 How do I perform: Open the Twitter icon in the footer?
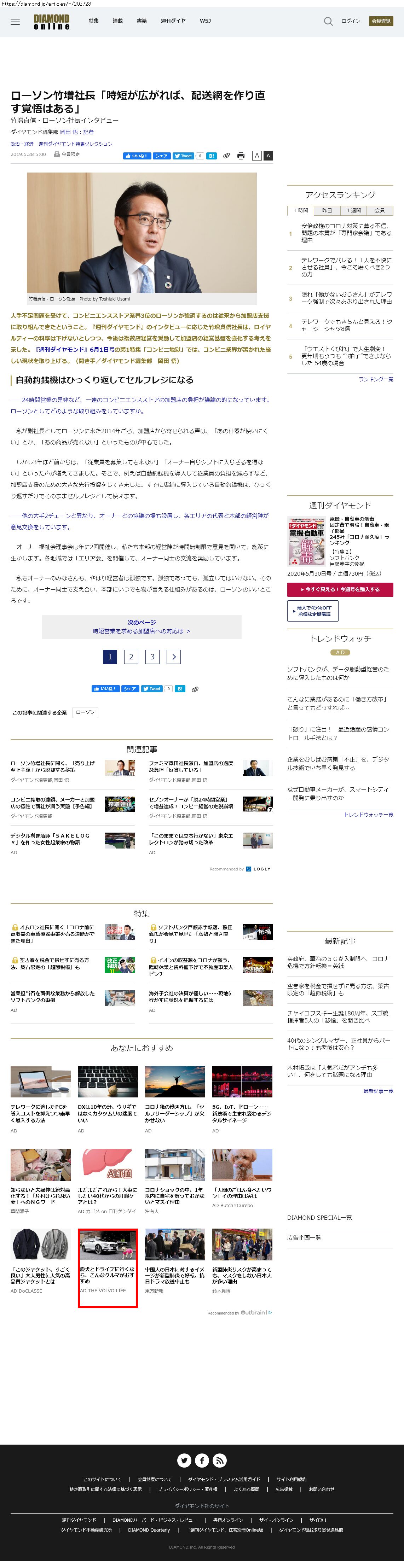coord(184,1460)
